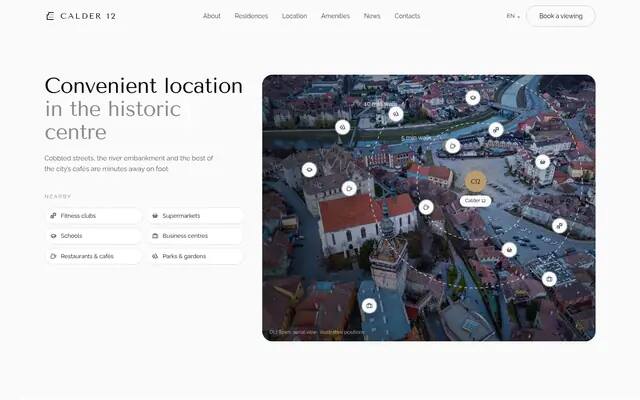The image size is (640, 400).
Task: Click the aerial map caption text
Action: [317, 332]
